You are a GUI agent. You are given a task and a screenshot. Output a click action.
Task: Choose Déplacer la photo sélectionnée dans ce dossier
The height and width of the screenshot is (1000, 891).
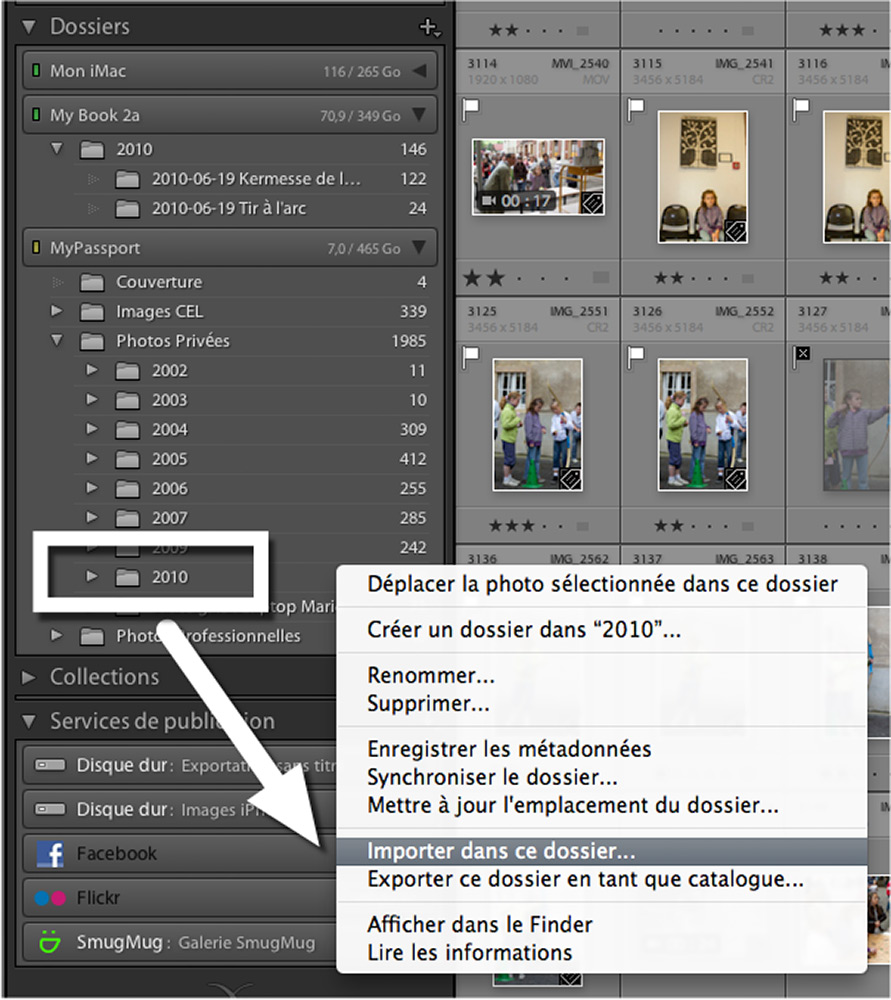(601, 584)
